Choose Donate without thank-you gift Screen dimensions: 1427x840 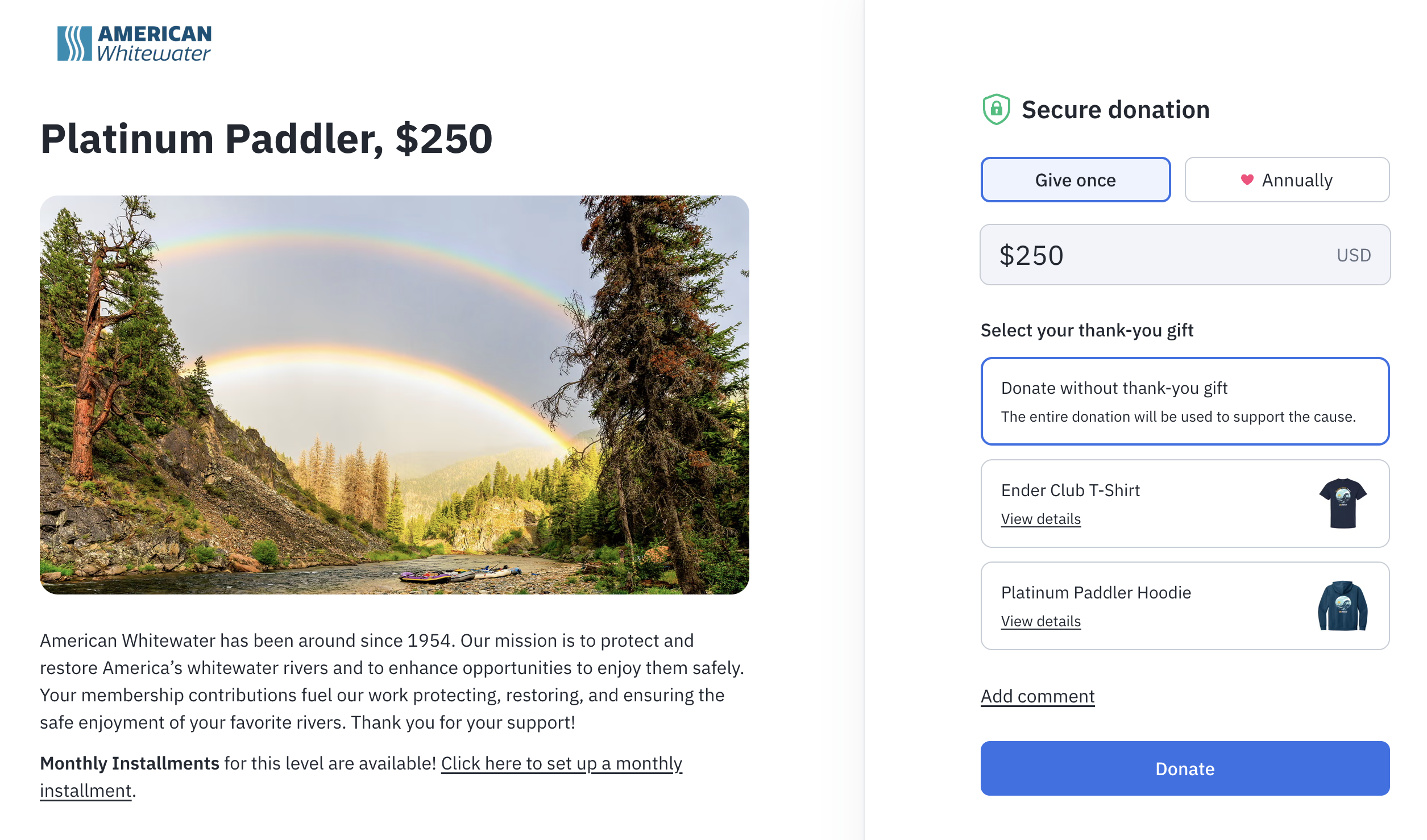1184,401
